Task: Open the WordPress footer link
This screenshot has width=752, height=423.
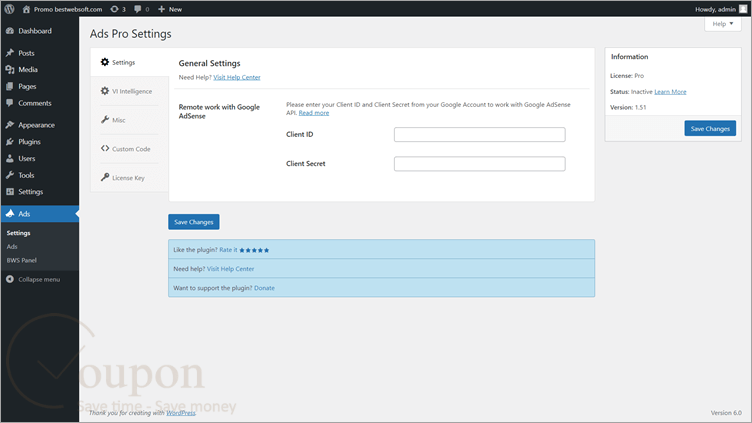Action: click(x=181, y=413)
